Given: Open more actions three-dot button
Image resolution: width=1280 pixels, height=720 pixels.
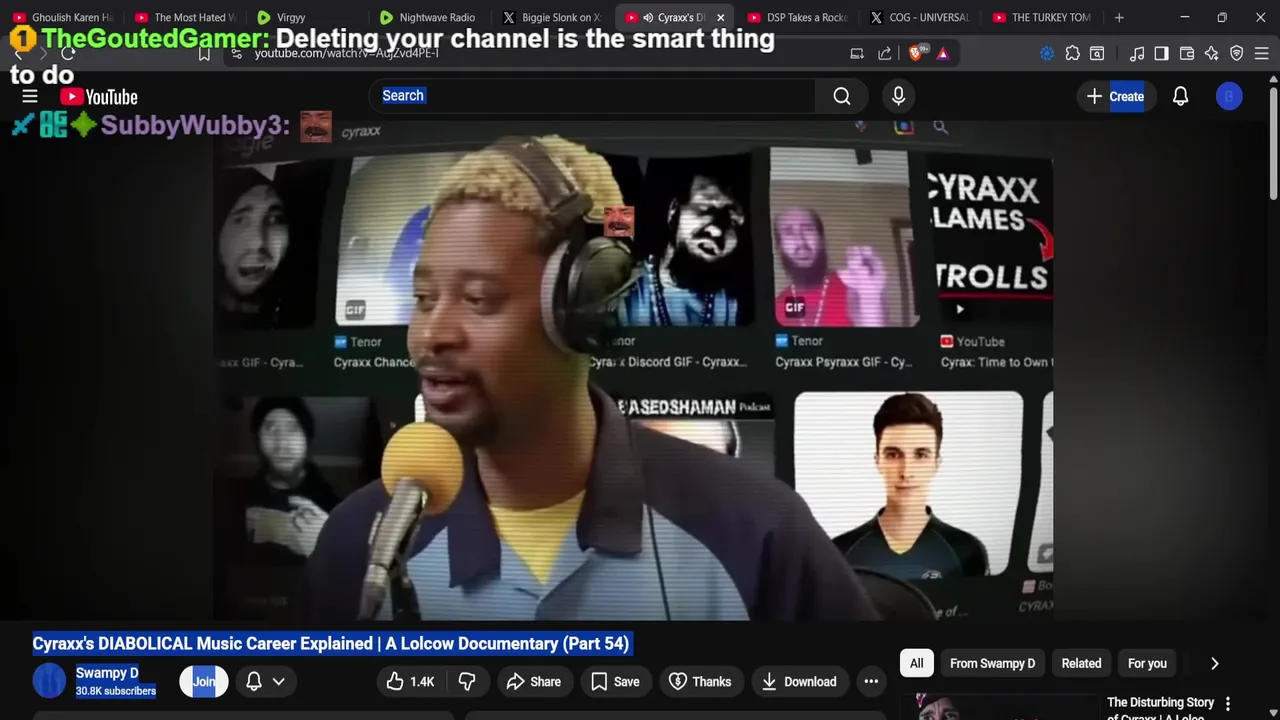Looking at the screenshot, I should click(871, 681).
